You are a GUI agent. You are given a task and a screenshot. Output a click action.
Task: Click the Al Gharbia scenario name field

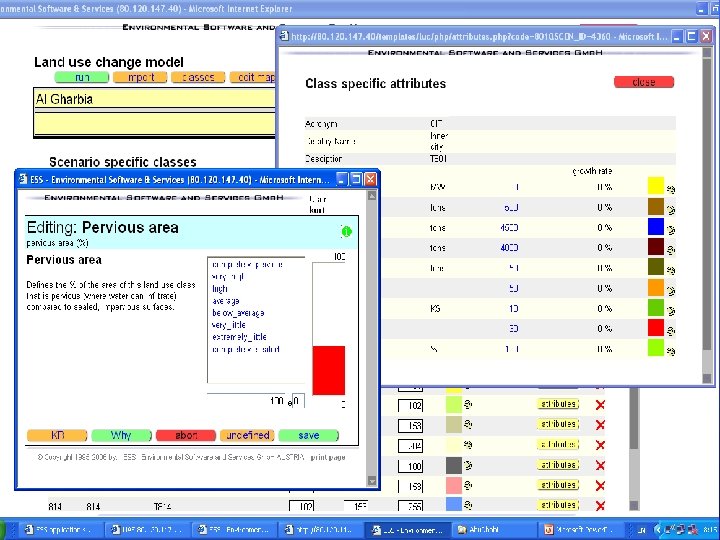pos(154,99)
